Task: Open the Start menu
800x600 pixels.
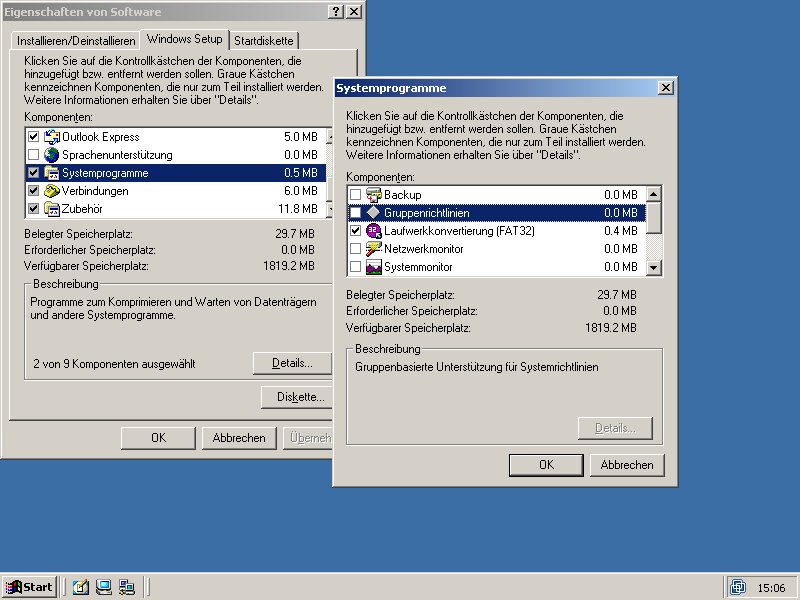Action: tap(29, 587)
